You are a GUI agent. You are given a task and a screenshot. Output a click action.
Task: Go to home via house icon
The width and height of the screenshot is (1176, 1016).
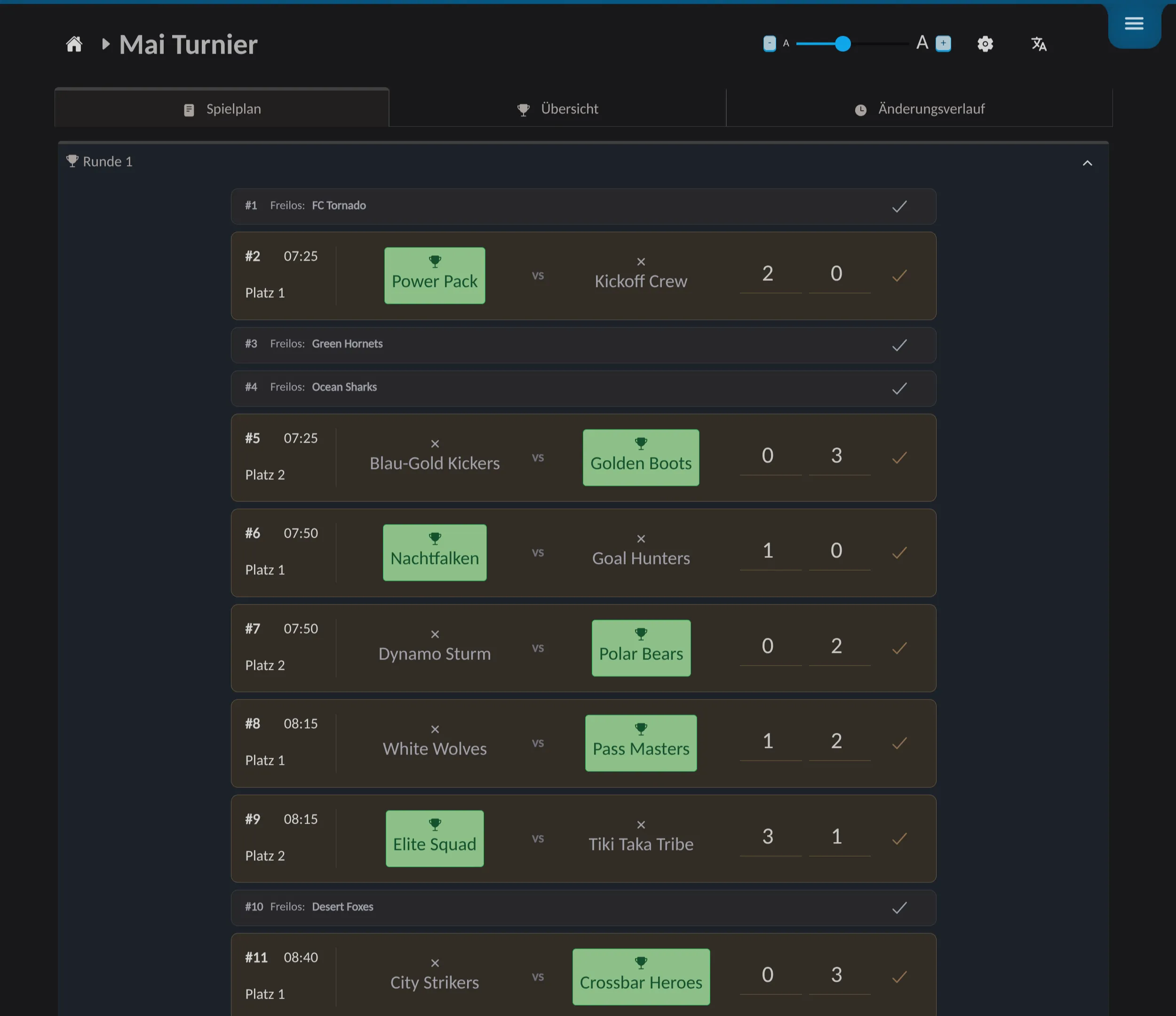[74, 44]
